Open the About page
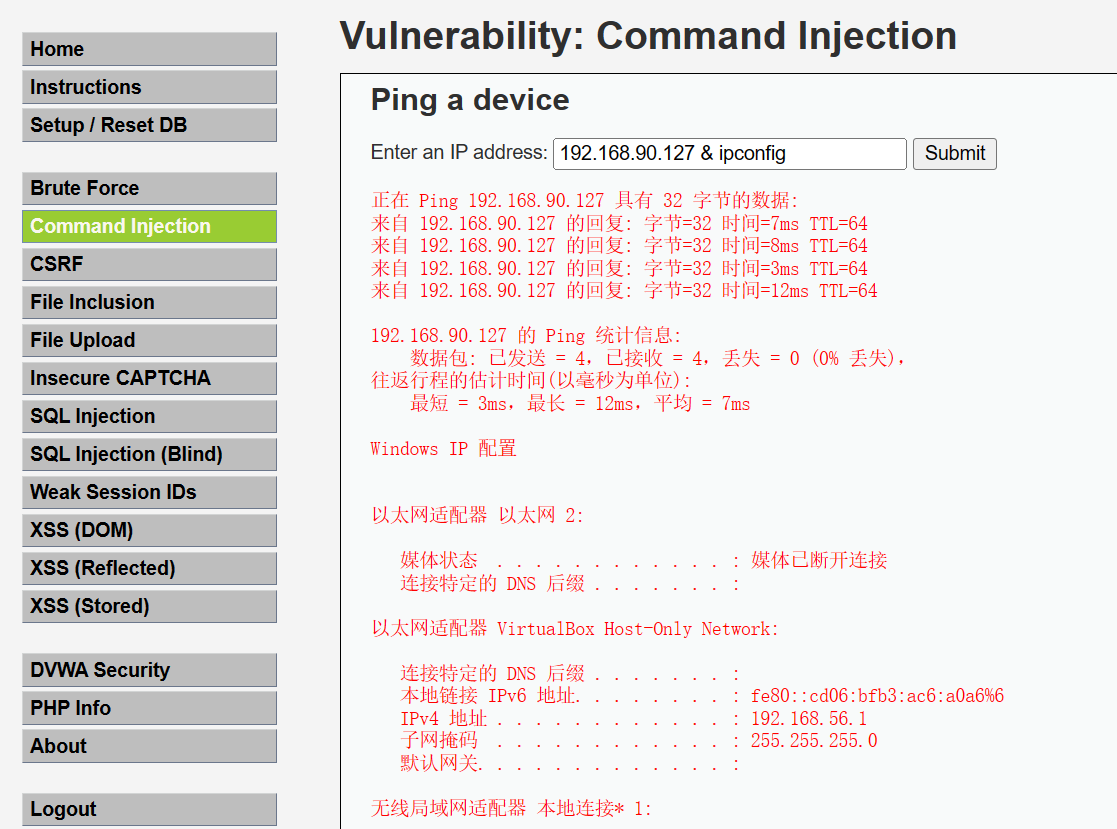The height and width of the screenshot is (829, 1117). click(149, 746)
